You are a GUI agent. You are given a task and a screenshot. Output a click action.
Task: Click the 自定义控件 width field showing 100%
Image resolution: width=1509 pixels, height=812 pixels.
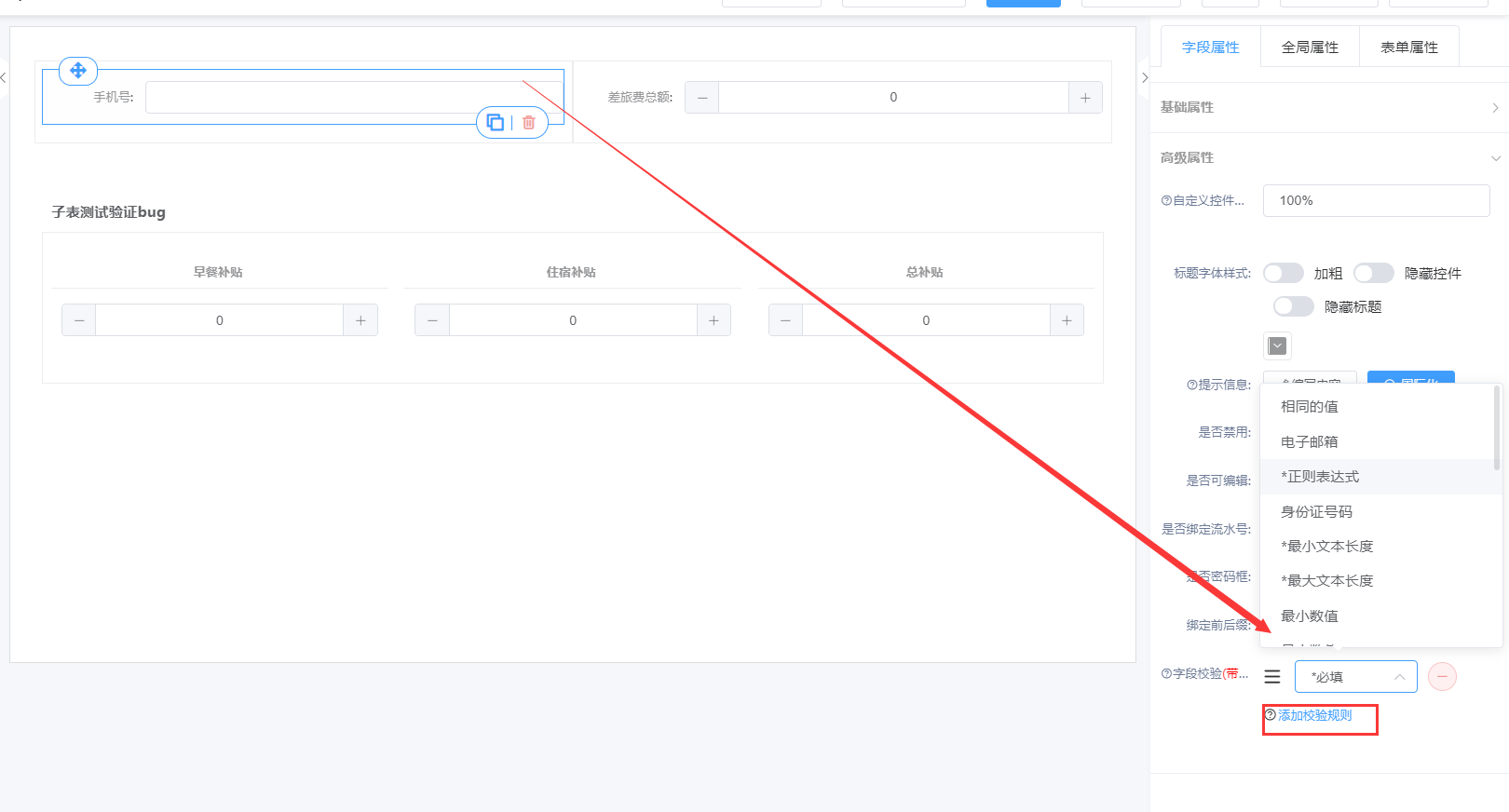1377,200
